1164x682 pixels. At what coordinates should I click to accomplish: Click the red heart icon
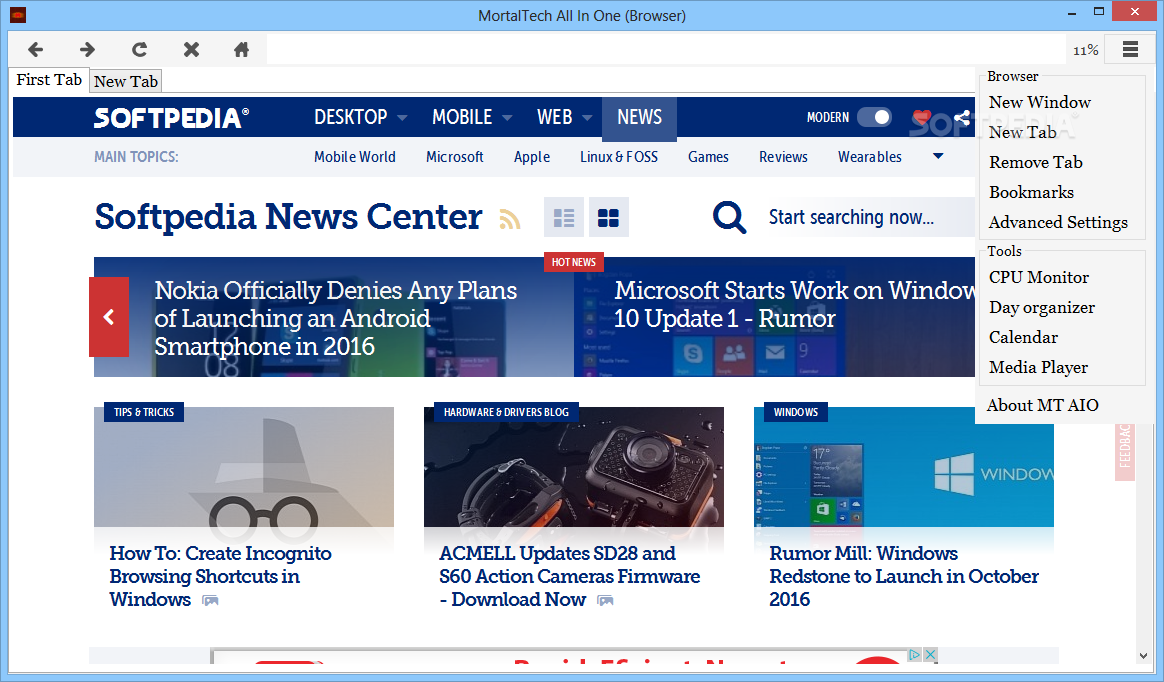coord(922,117)
